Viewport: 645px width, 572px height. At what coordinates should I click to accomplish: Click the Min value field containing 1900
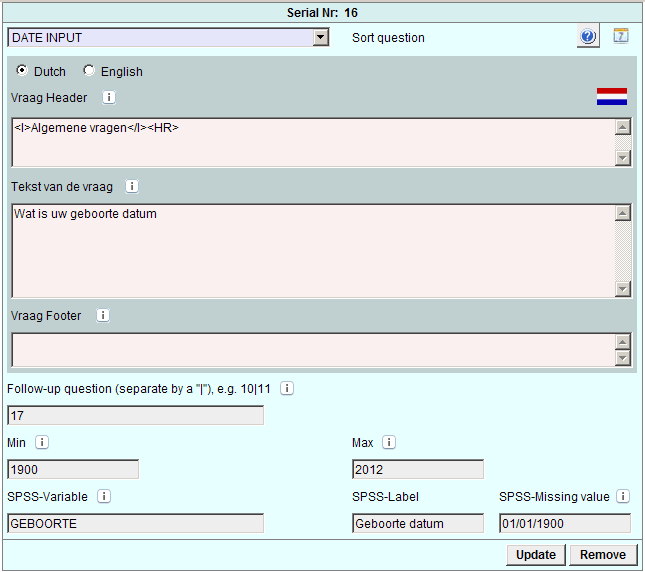click(73, 469)
